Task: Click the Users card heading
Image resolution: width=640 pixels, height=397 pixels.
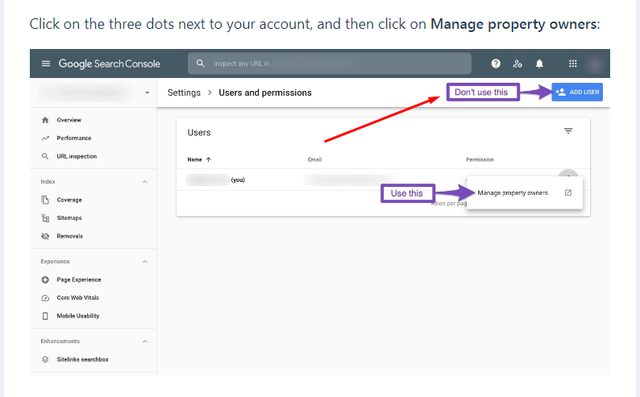Action: [x=199, y=133]
